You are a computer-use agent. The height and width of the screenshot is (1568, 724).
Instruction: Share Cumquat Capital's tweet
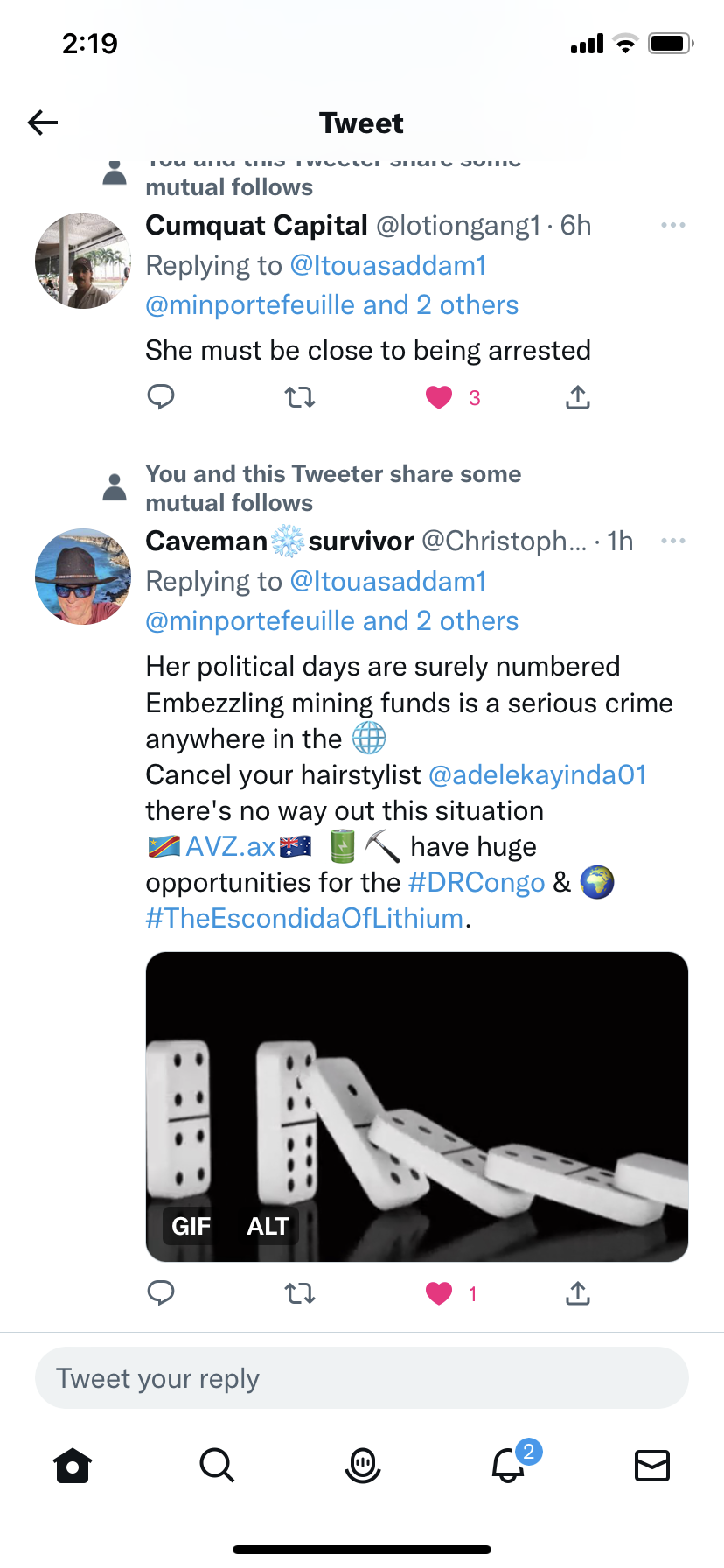578,397
